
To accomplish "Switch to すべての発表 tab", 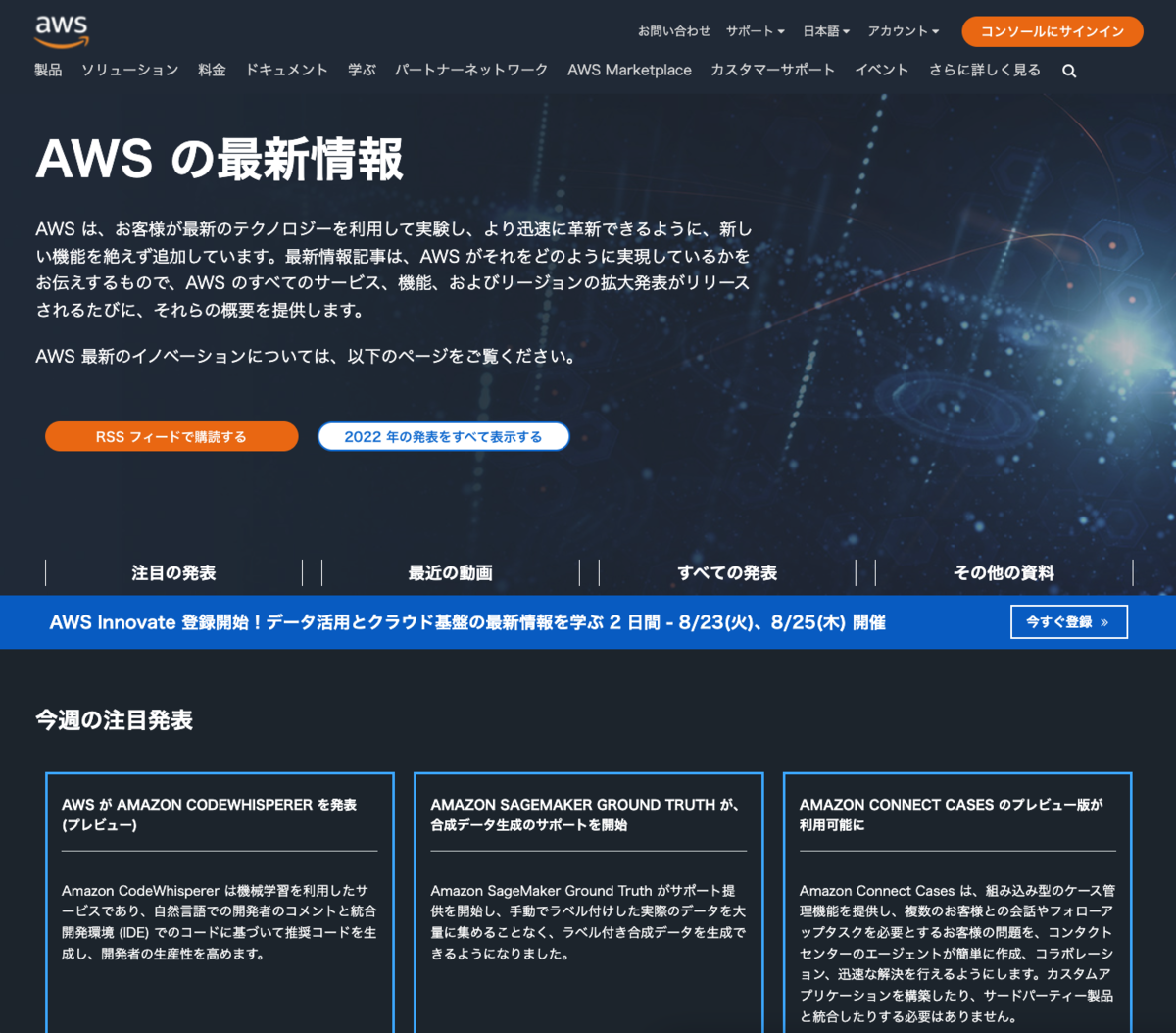I will click(727, 572).
